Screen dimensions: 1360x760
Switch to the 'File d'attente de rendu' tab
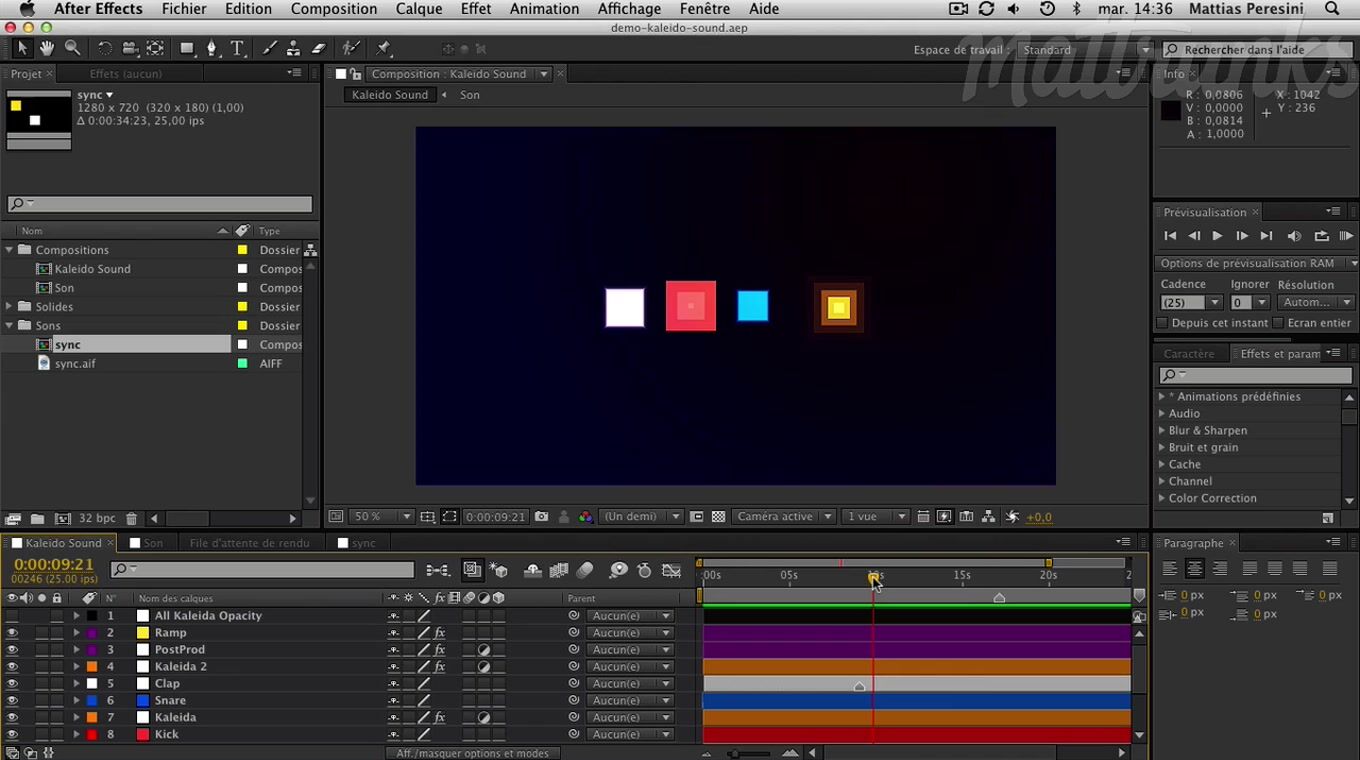249,543
